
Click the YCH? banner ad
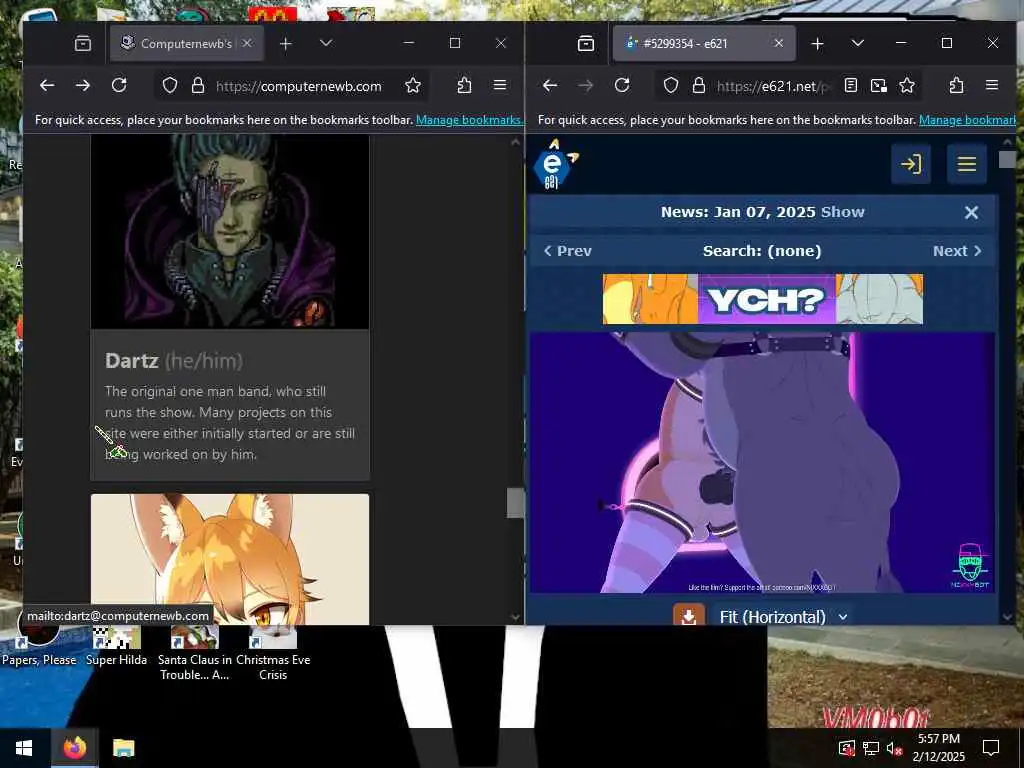pyautogui.click(x=763, y=299)
